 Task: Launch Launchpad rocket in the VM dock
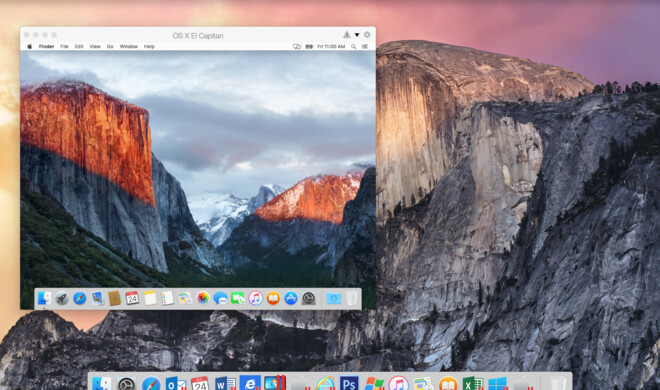[x=62, y=298]
